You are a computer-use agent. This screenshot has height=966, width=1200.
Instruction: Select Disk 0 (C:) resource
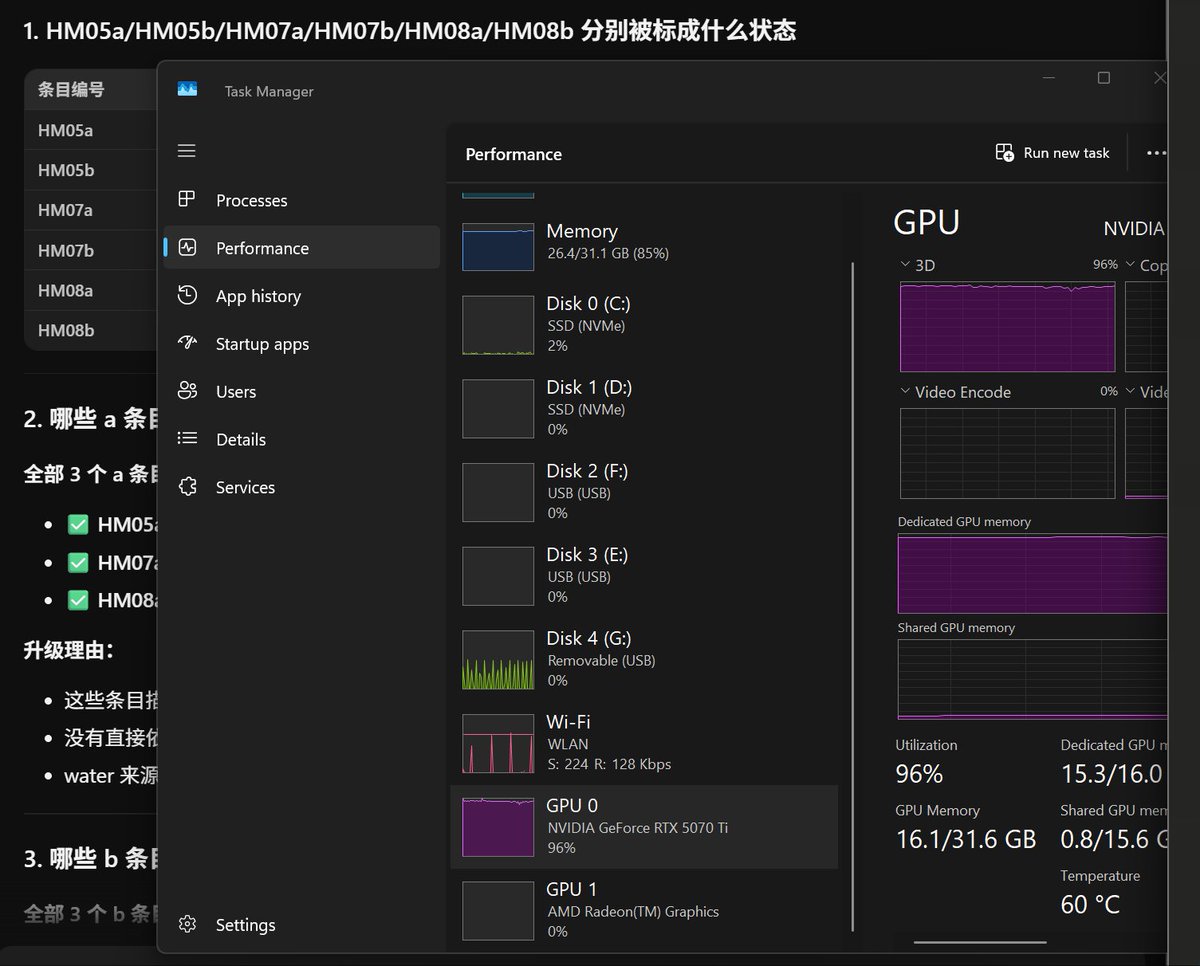pos(644,324)
